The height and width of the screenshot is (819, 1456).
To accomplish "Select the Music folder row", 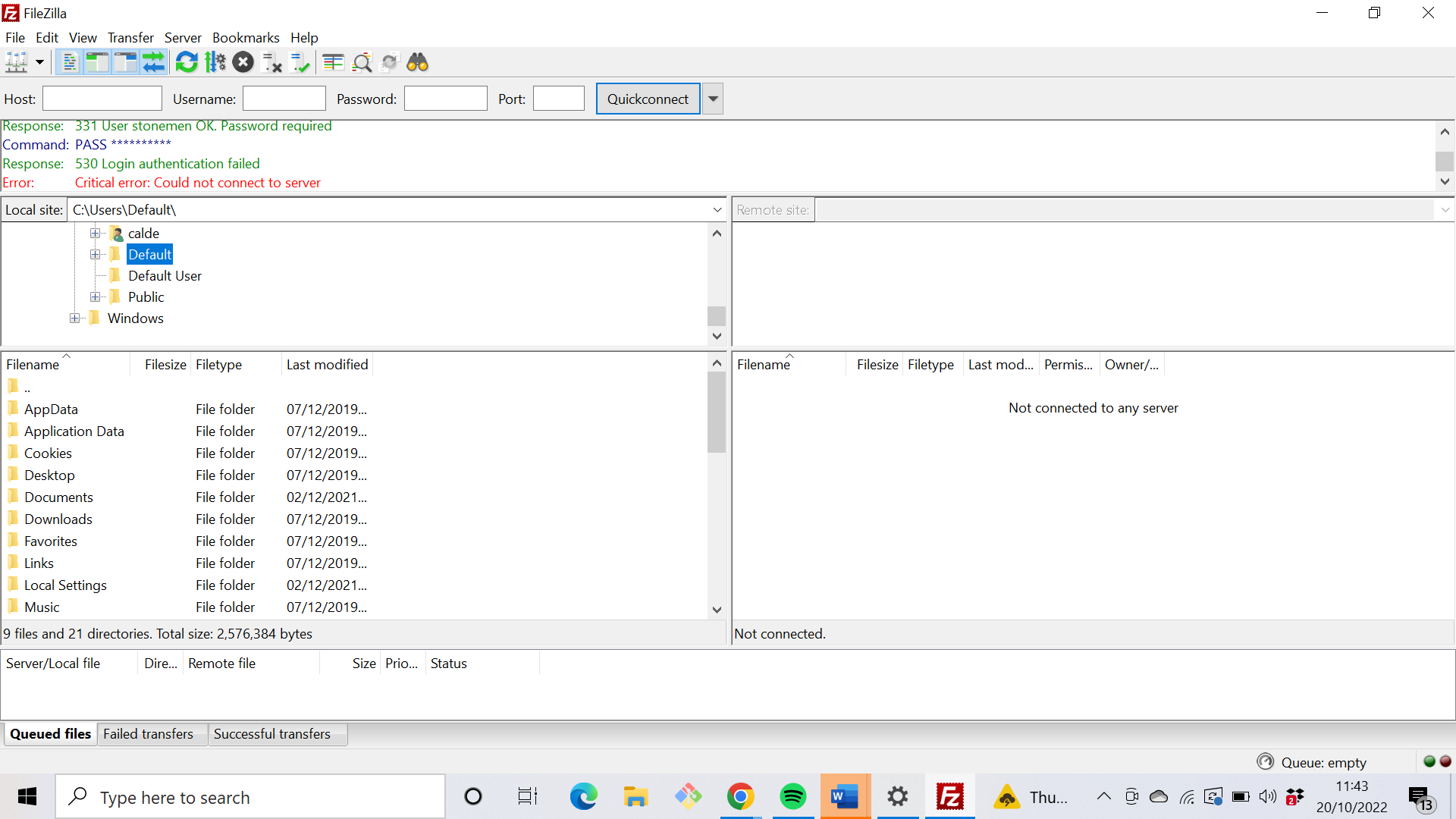I will click(353, 607).
